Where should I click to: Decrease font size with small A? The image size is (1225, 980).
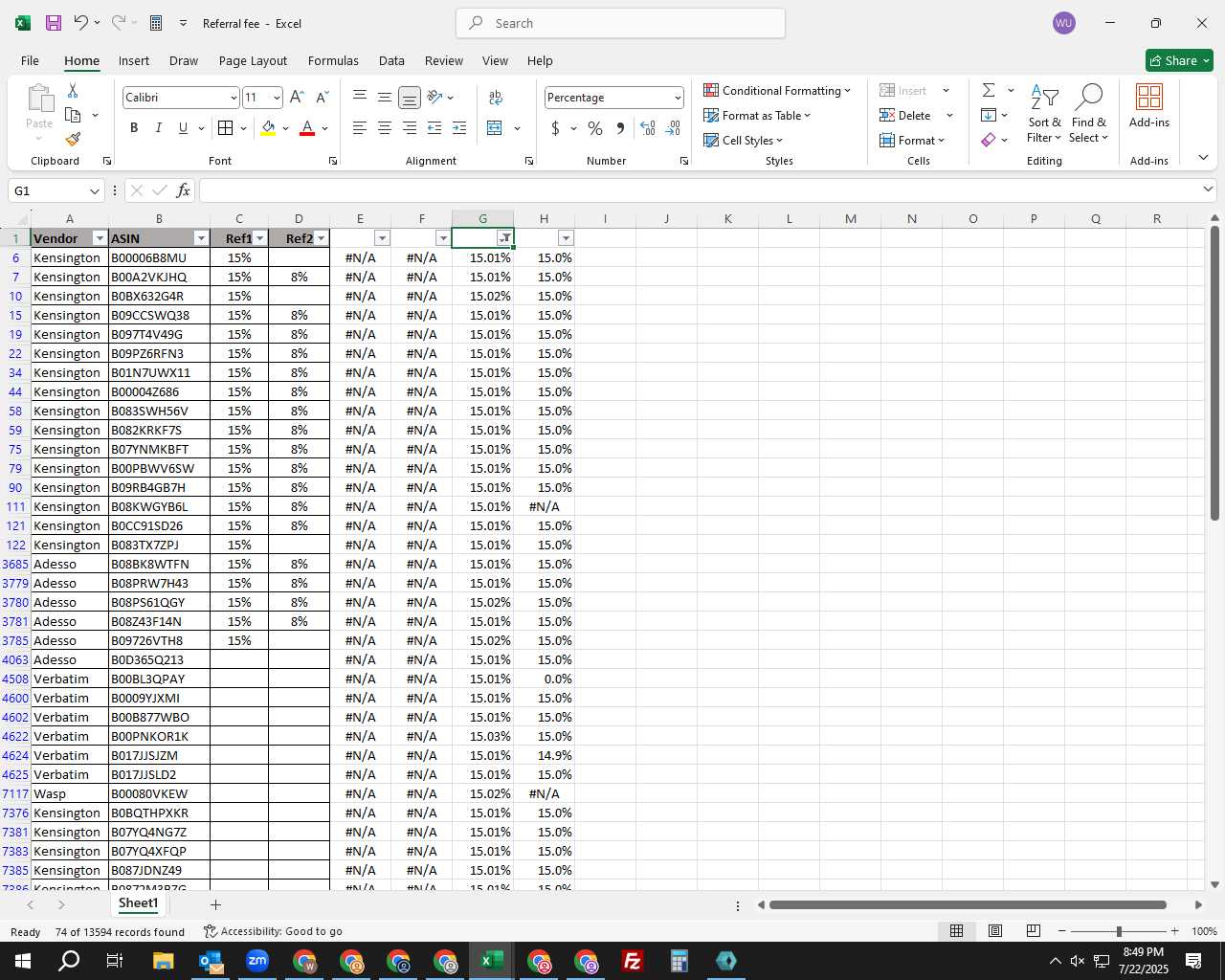pyautogui.click(x=322, y=98)
